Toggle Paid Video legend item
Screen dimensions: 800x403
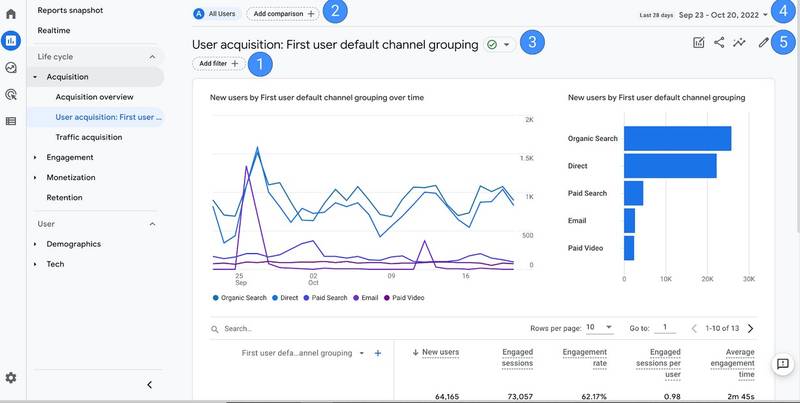(x=404, y=298)
